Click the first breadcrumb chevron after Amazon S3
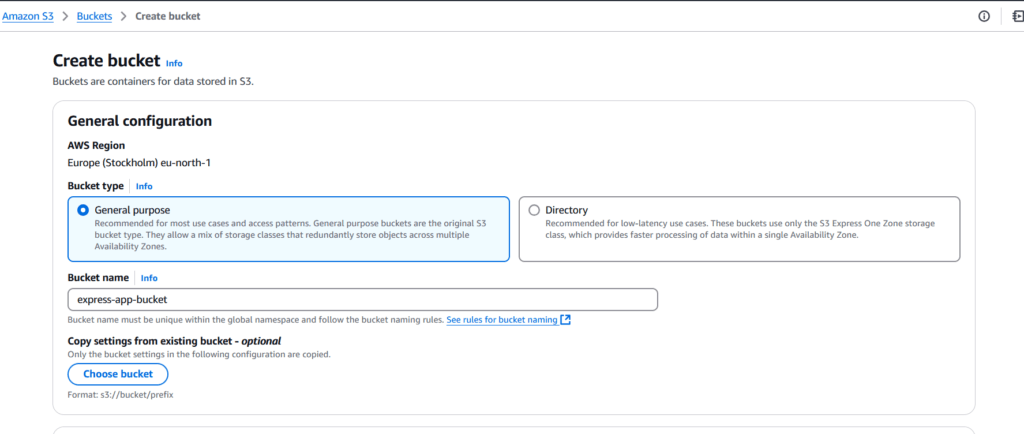Image resolution: width=1024 pixels, height=434 pixels. pos(65,16)
